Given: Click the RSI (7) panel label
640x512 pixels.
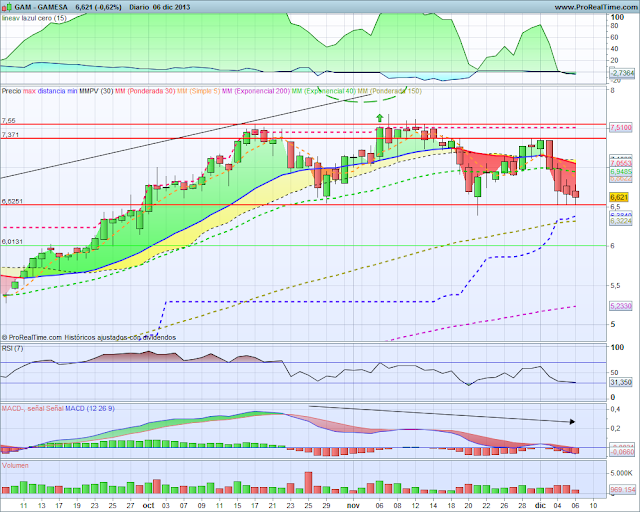Looking at the screenshot, I should pos(13,348).
